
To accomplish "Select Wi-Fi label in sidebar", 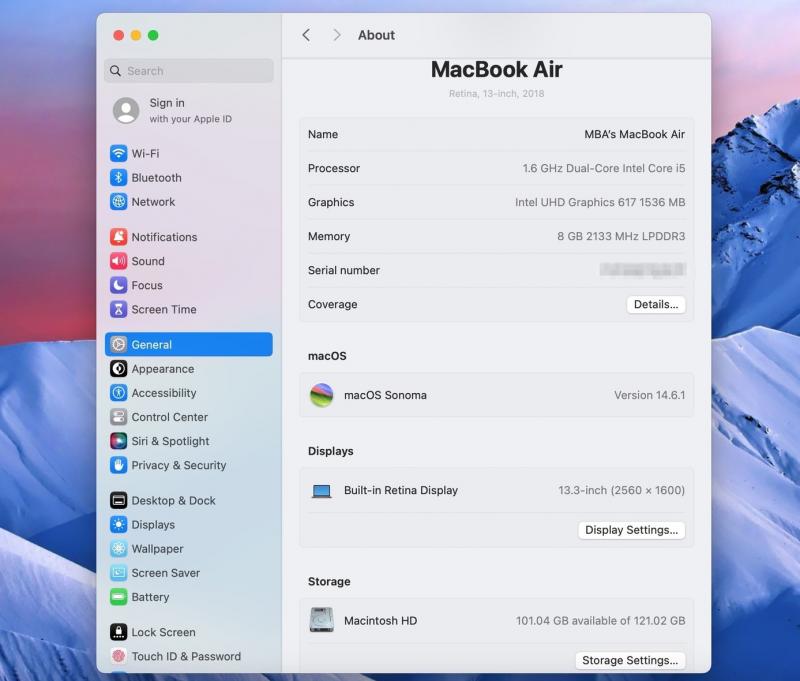I will (145, 154).
